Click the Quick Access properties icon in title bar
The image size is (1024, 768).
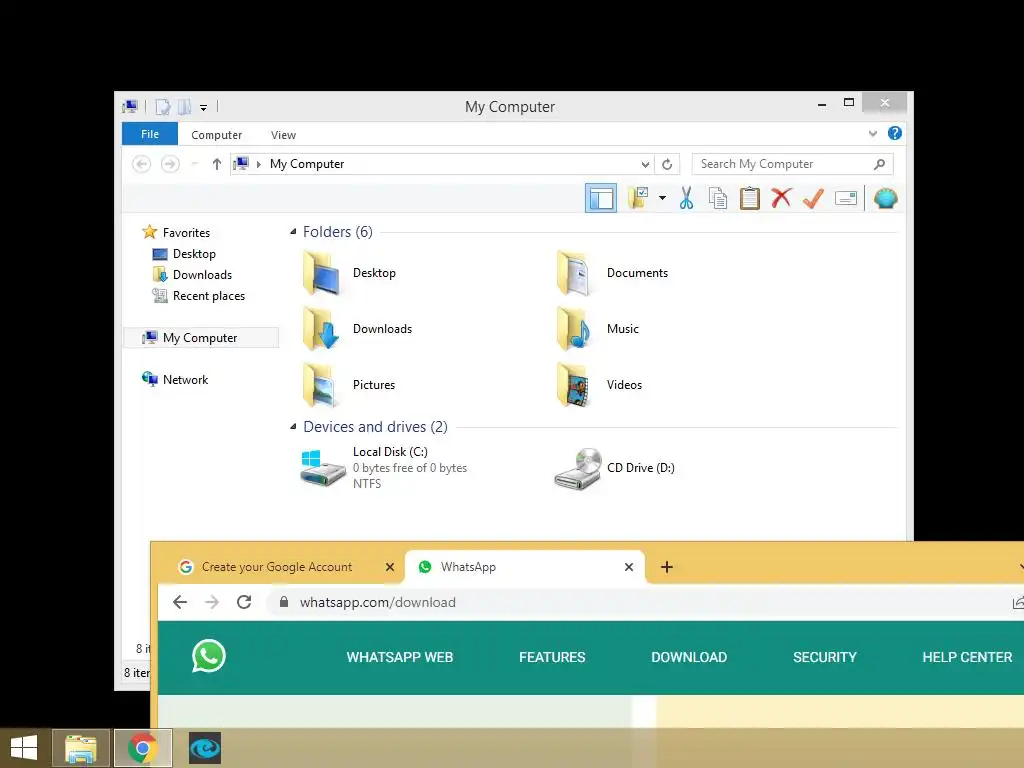click(x=163, y=106)
